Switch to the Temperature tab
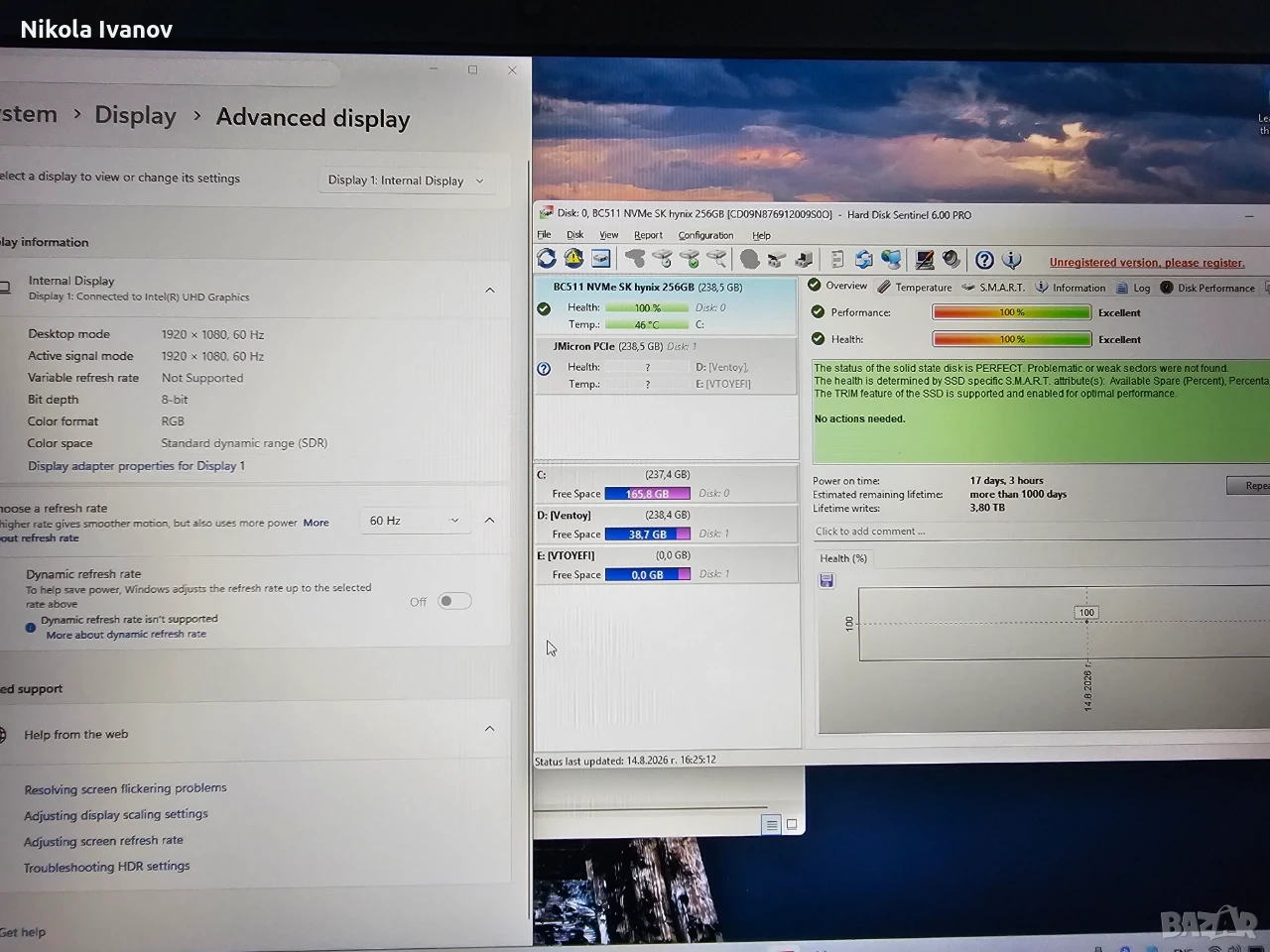The height and width of the screenshot is (952, 1270). point(915,287)
